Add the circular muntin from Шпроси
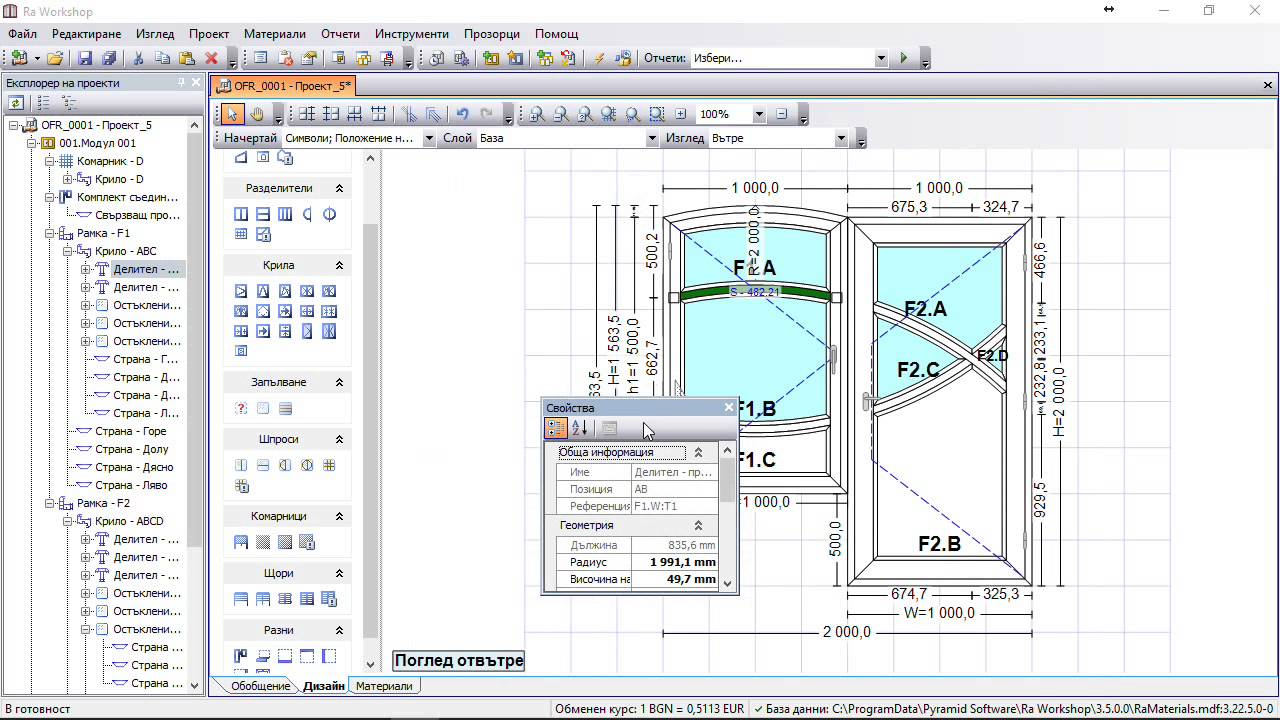Screen dimensions: 1280x720 307,465
